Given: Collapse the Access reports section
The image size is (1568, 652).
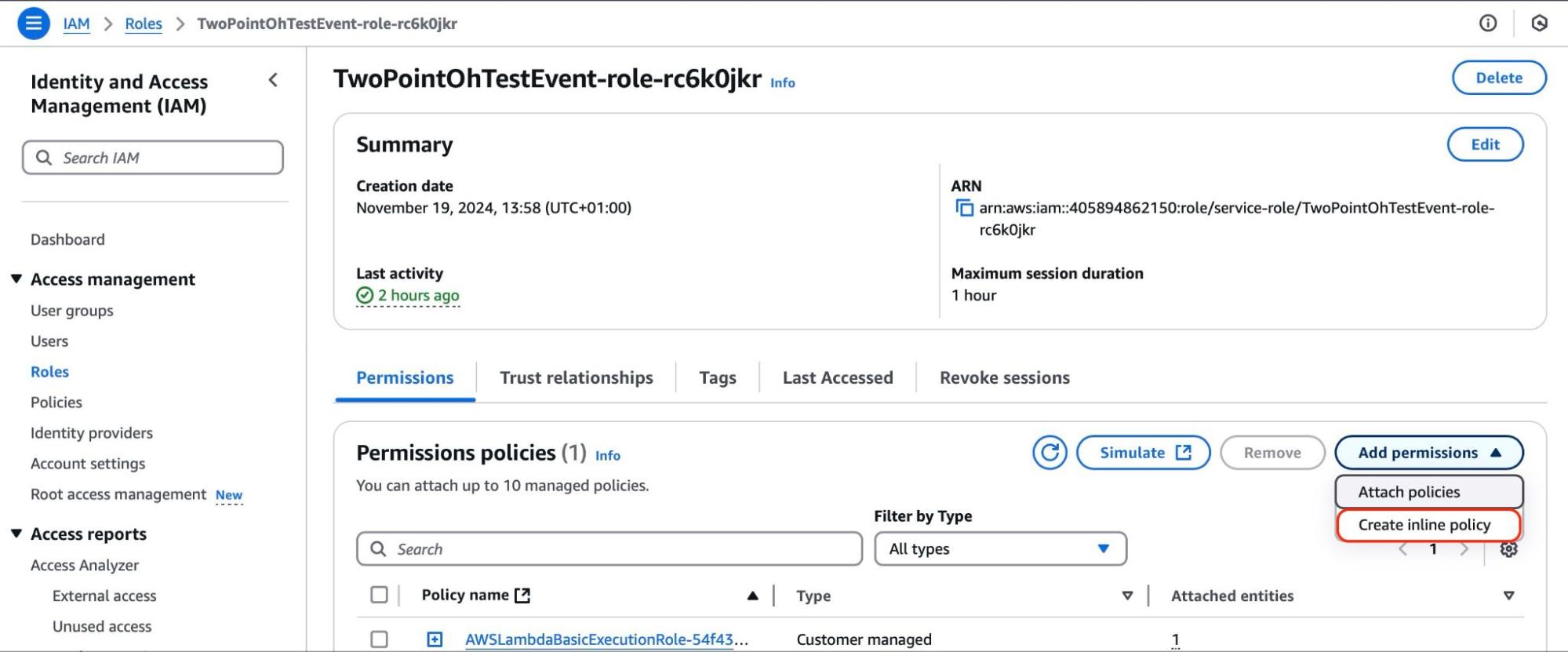Looking at the screenshot, I should [x=16, y=534].
